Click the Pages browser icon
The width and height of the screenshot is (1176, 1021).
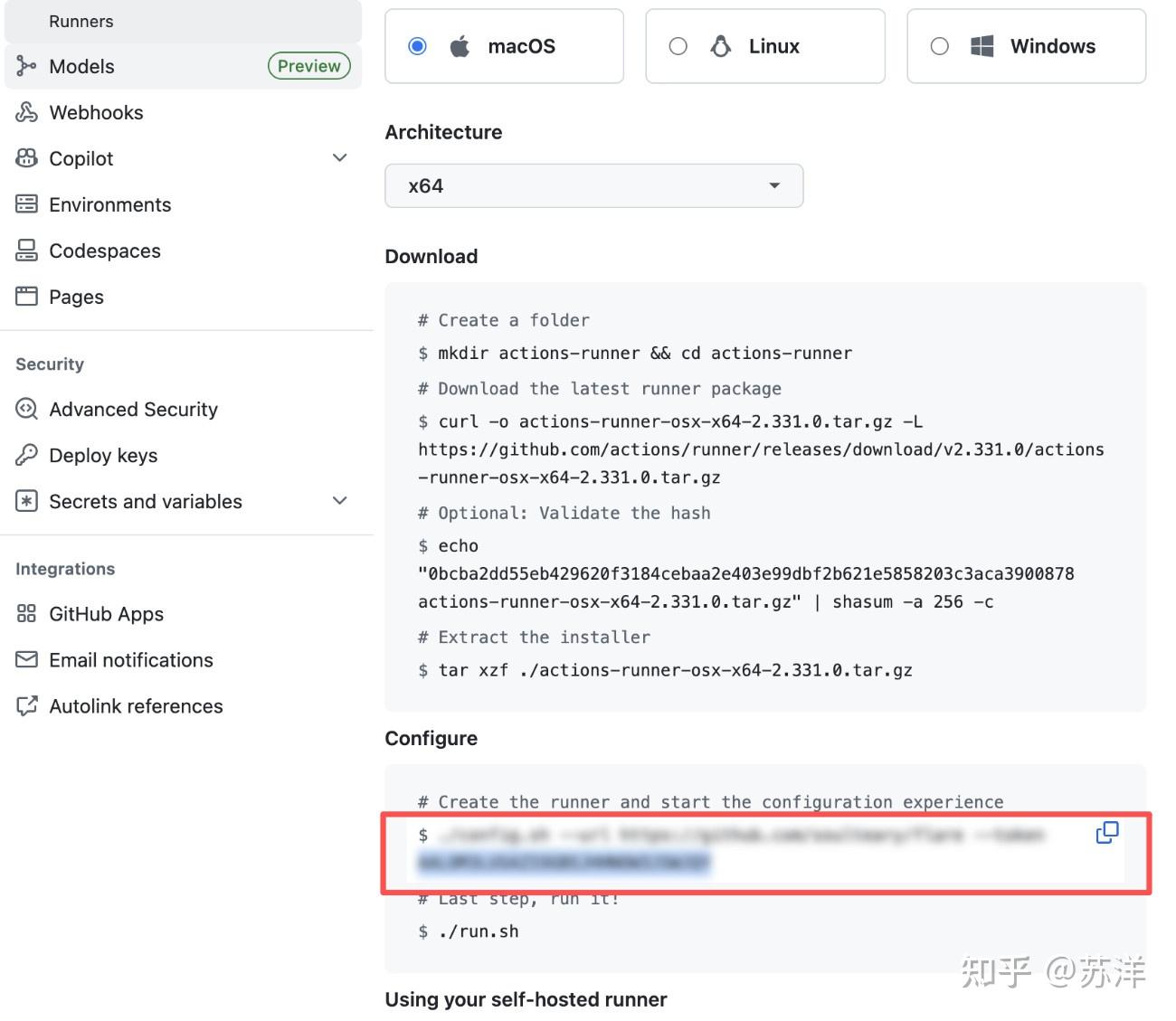26,296
